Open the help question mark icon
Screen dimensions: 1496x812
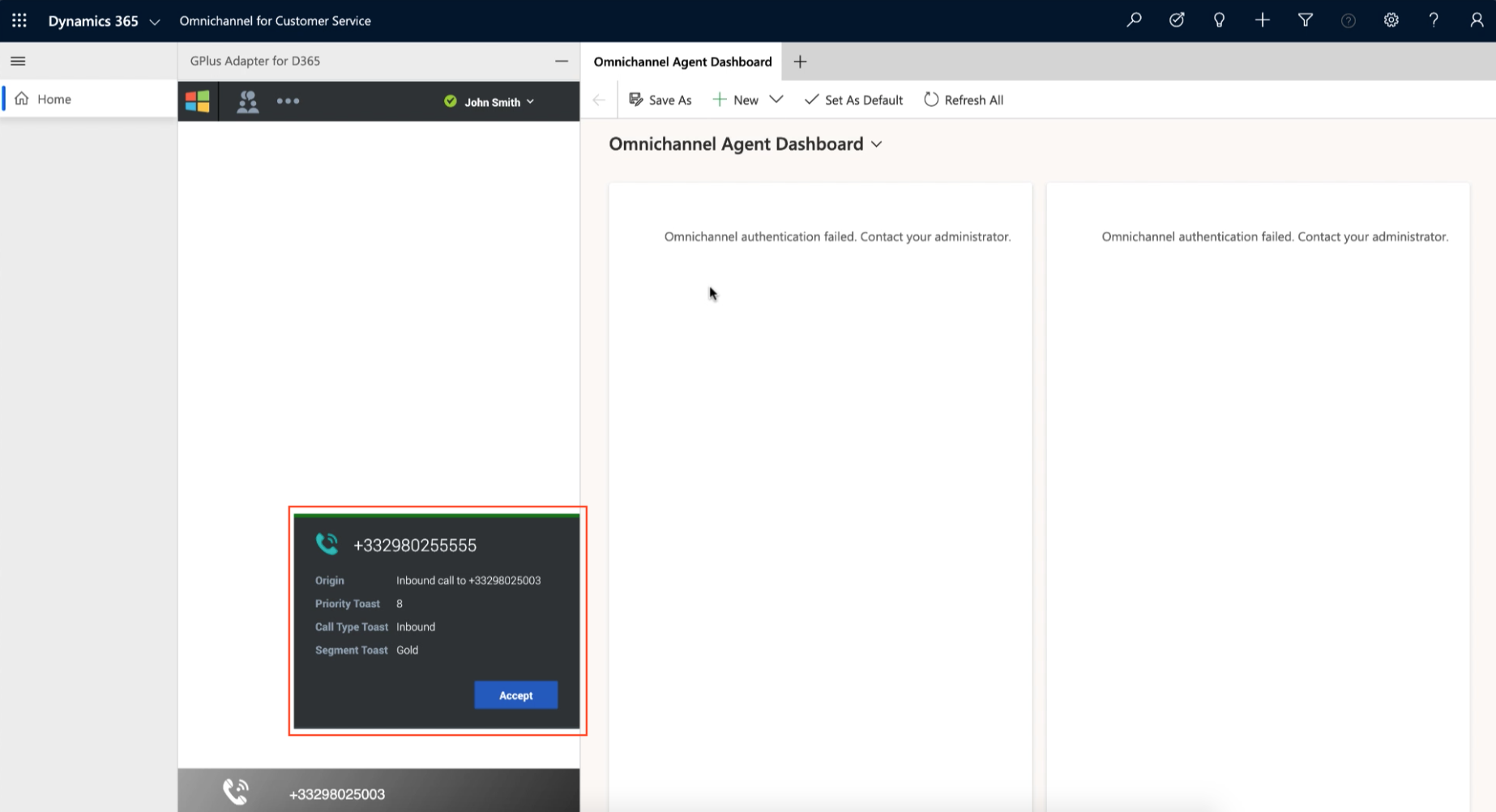pos(1434,20)
